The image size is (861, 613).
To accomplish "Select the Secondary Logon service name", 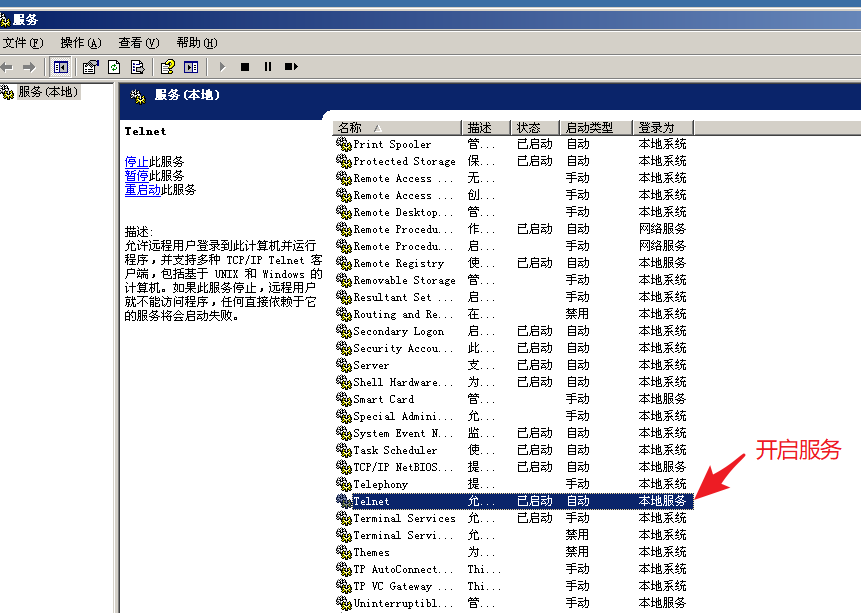I will coord(398,332).
